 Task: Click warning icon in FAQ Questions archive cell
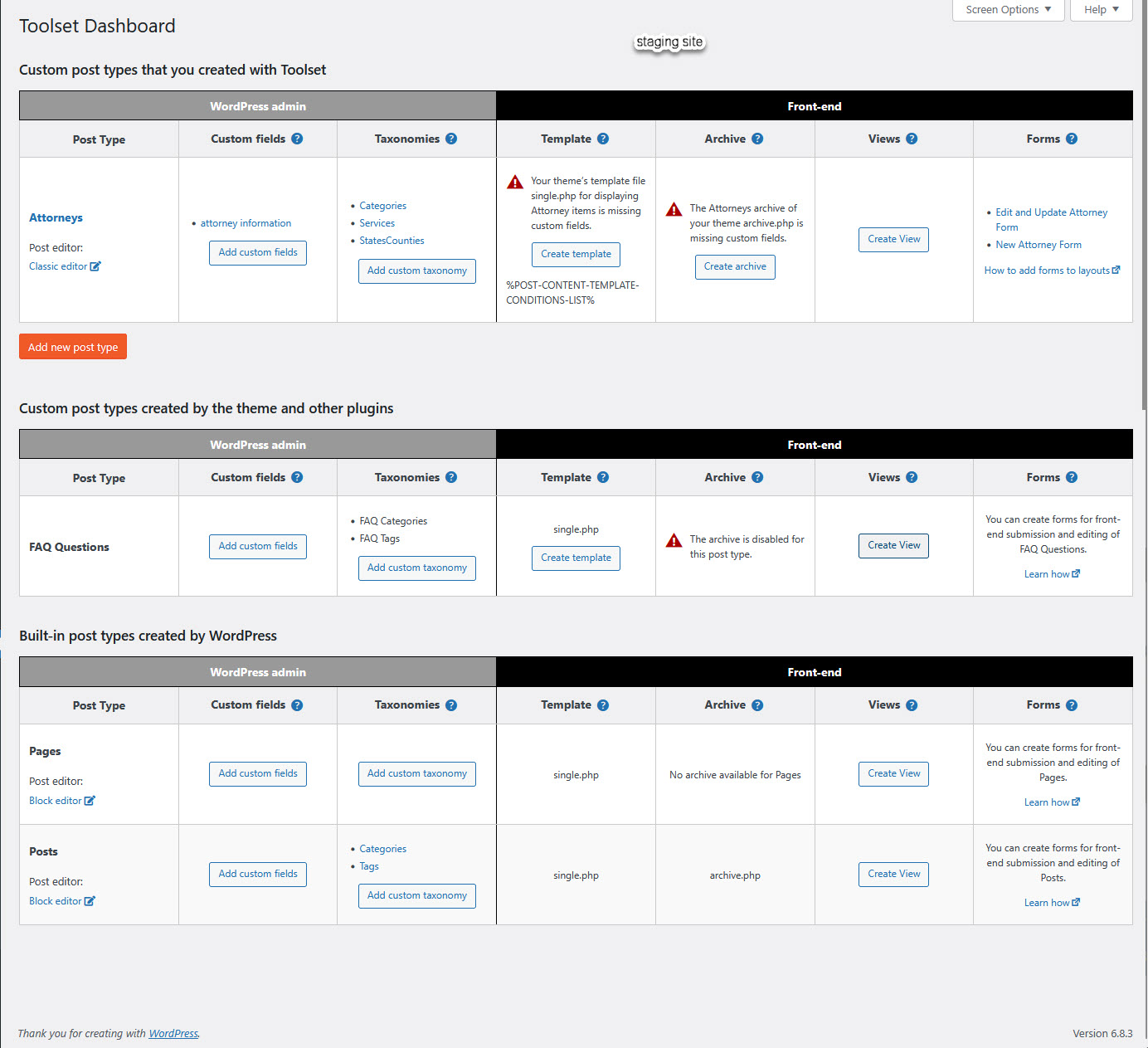click(674, 541)
